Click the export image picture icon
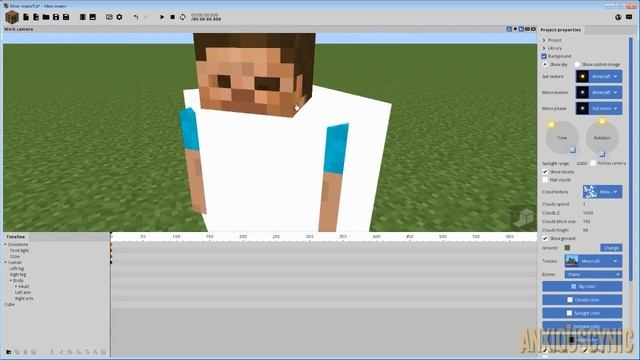The image size is (640, 360). coord(93,17)
